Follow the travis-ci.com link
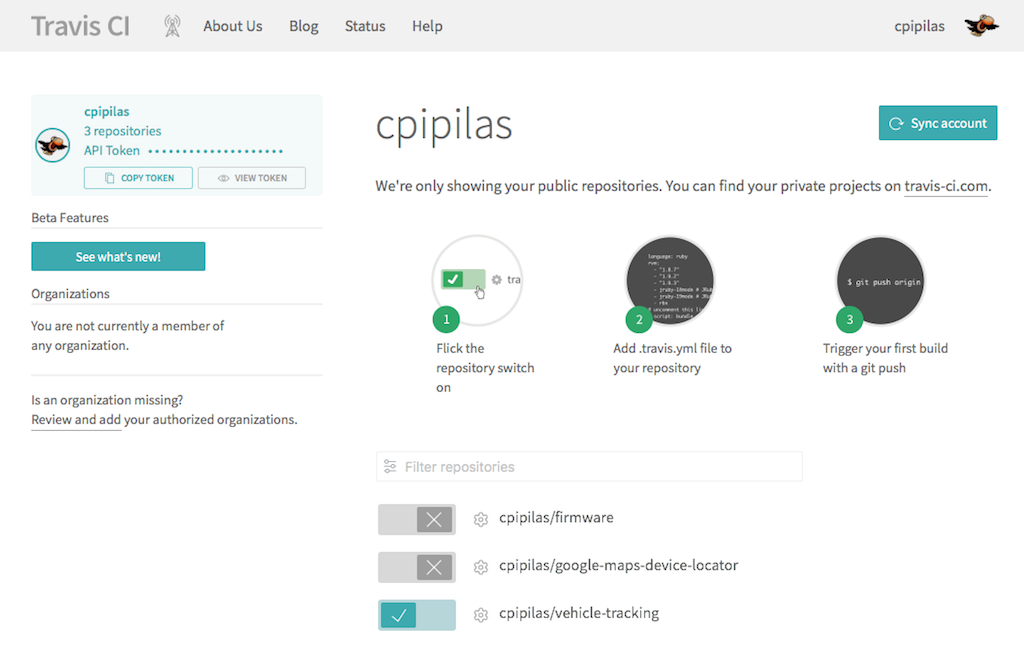This screenshot has height=659, width=1024. (946, 186)
